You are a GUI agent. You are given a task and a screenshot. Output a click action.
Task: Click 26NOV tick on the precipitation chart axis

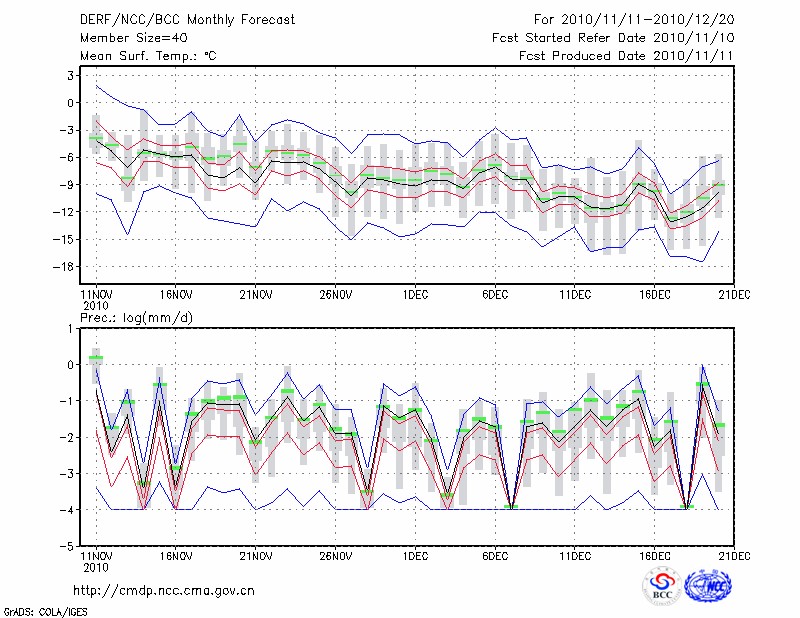[335, 556]
